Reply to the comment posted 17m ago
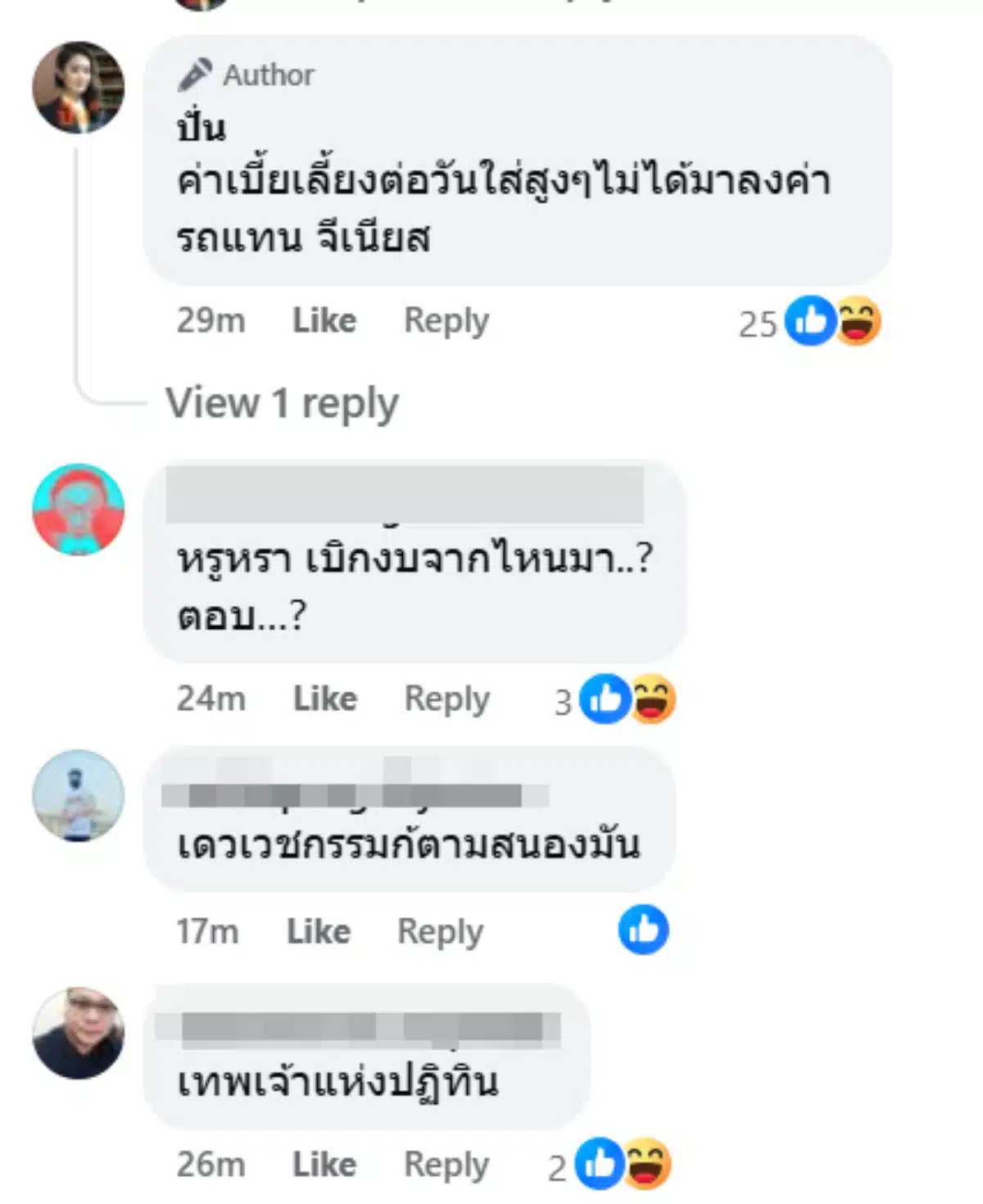The width and height of the screenshot is (983, 1204). click(441, 931)
